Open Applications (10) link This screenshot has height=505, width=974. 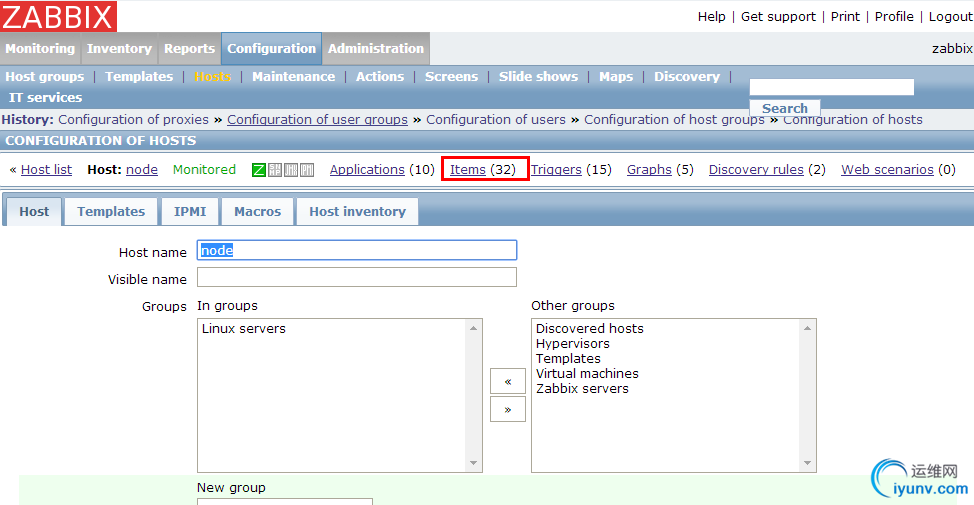(367, 170)
